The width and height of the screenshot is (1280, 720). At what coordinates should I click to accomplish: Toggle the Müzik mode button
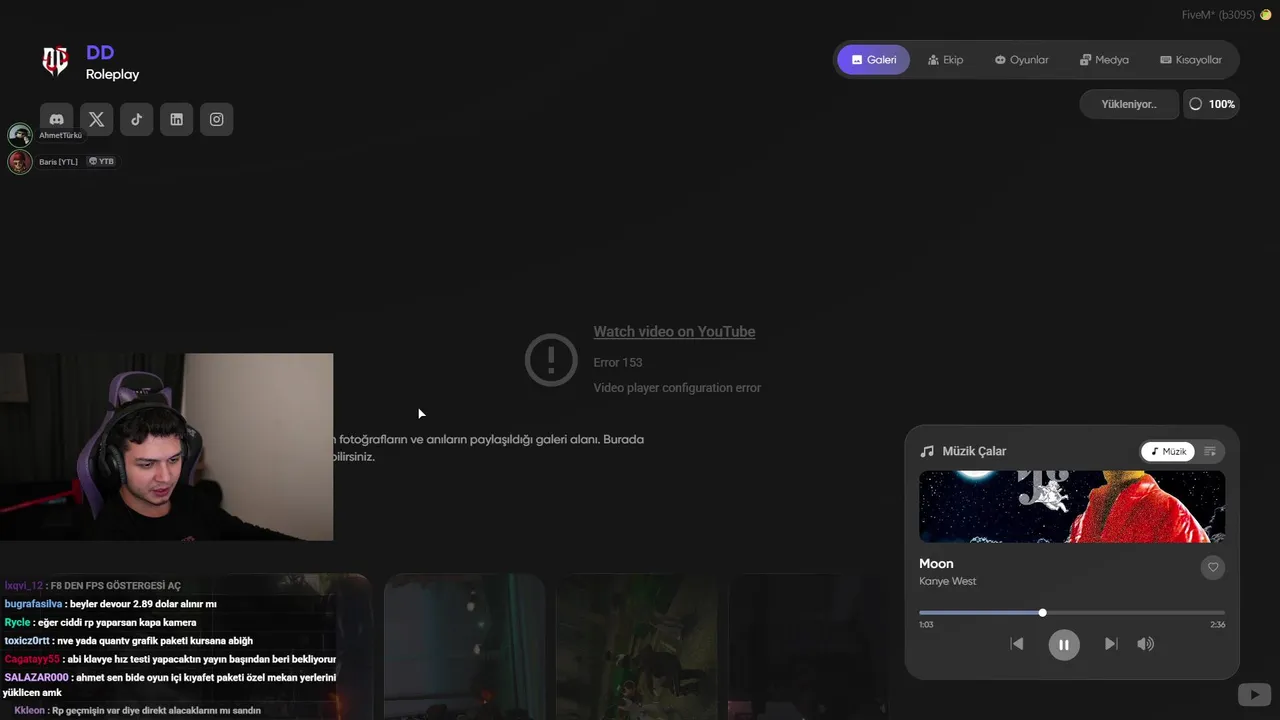click(1168, 451)
